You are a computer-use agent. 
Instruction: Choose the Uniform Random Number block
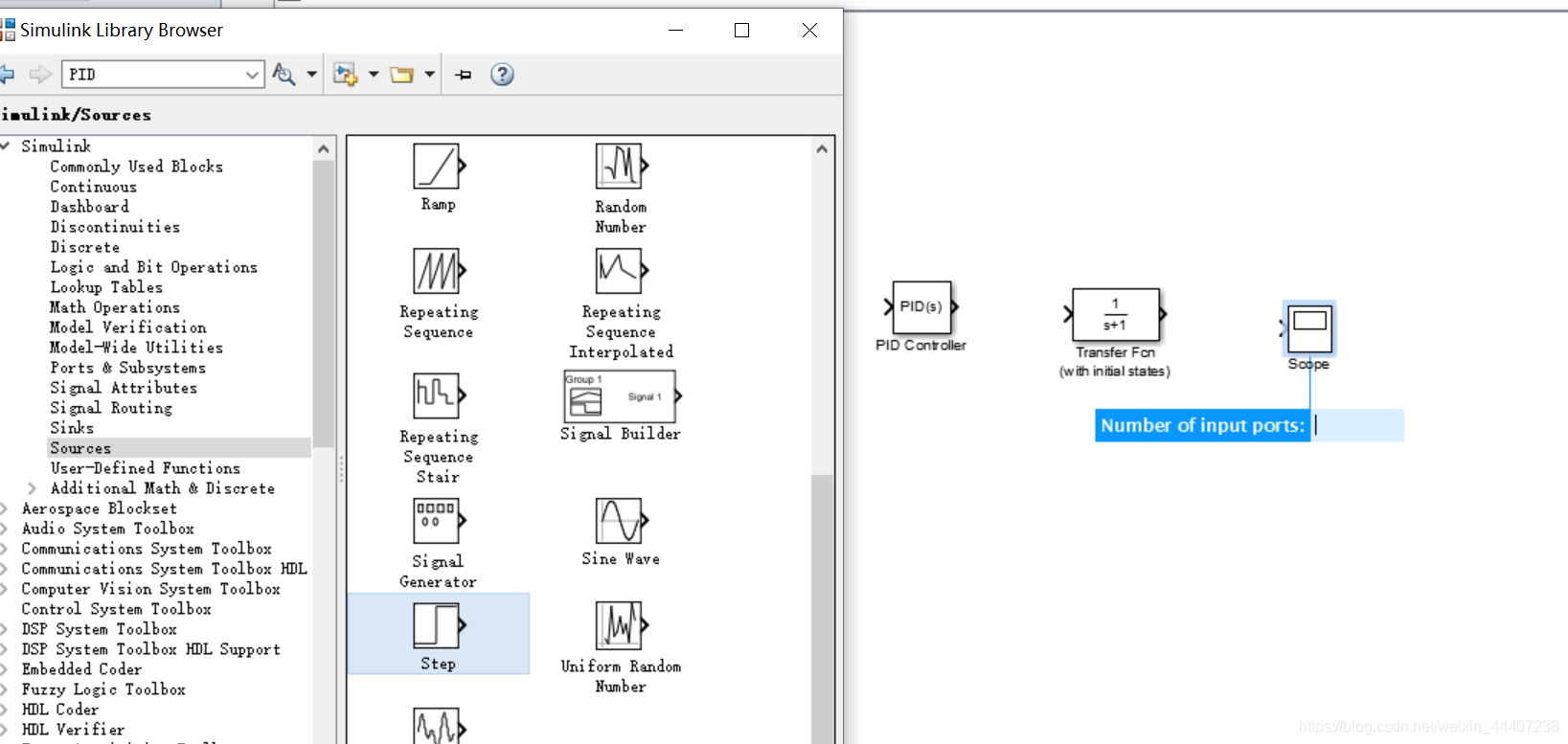622,626
